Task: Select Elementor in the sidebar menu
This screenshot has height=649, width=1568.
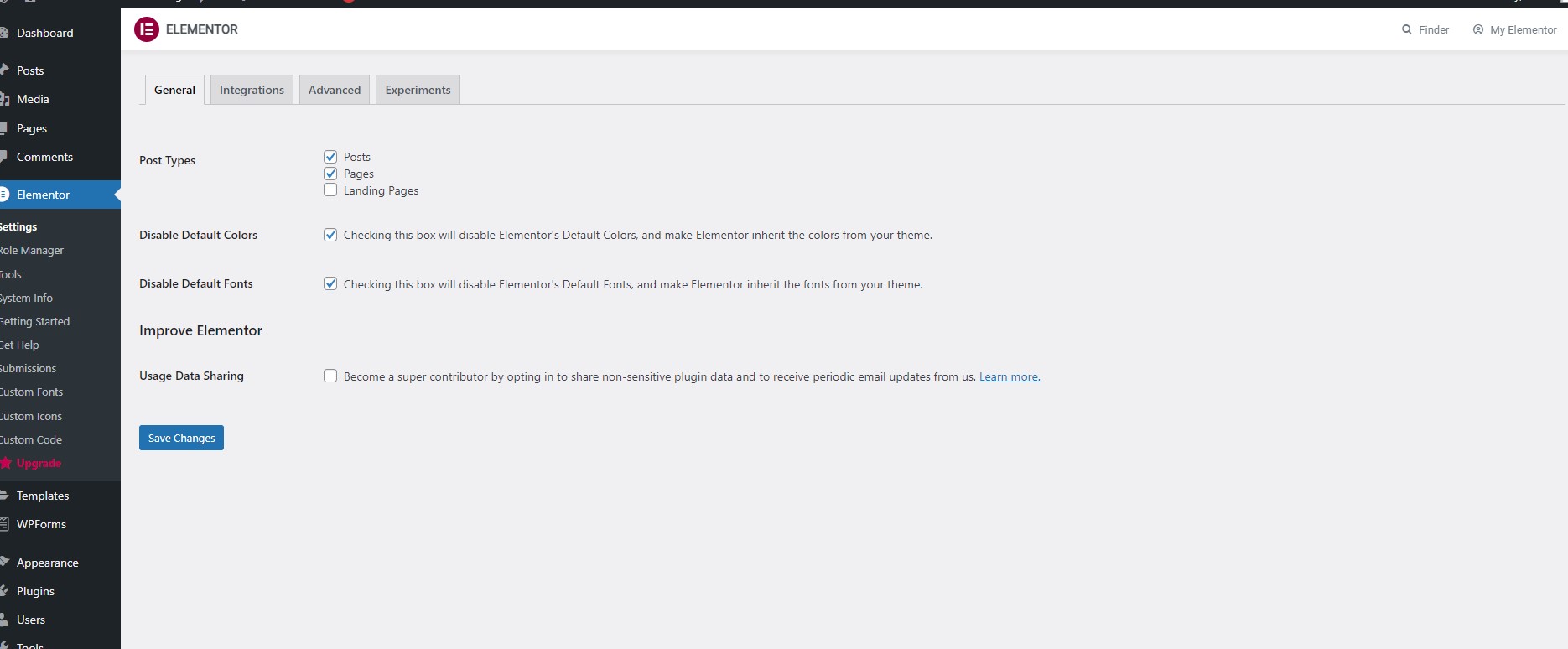Action: (x=60, y=195)
